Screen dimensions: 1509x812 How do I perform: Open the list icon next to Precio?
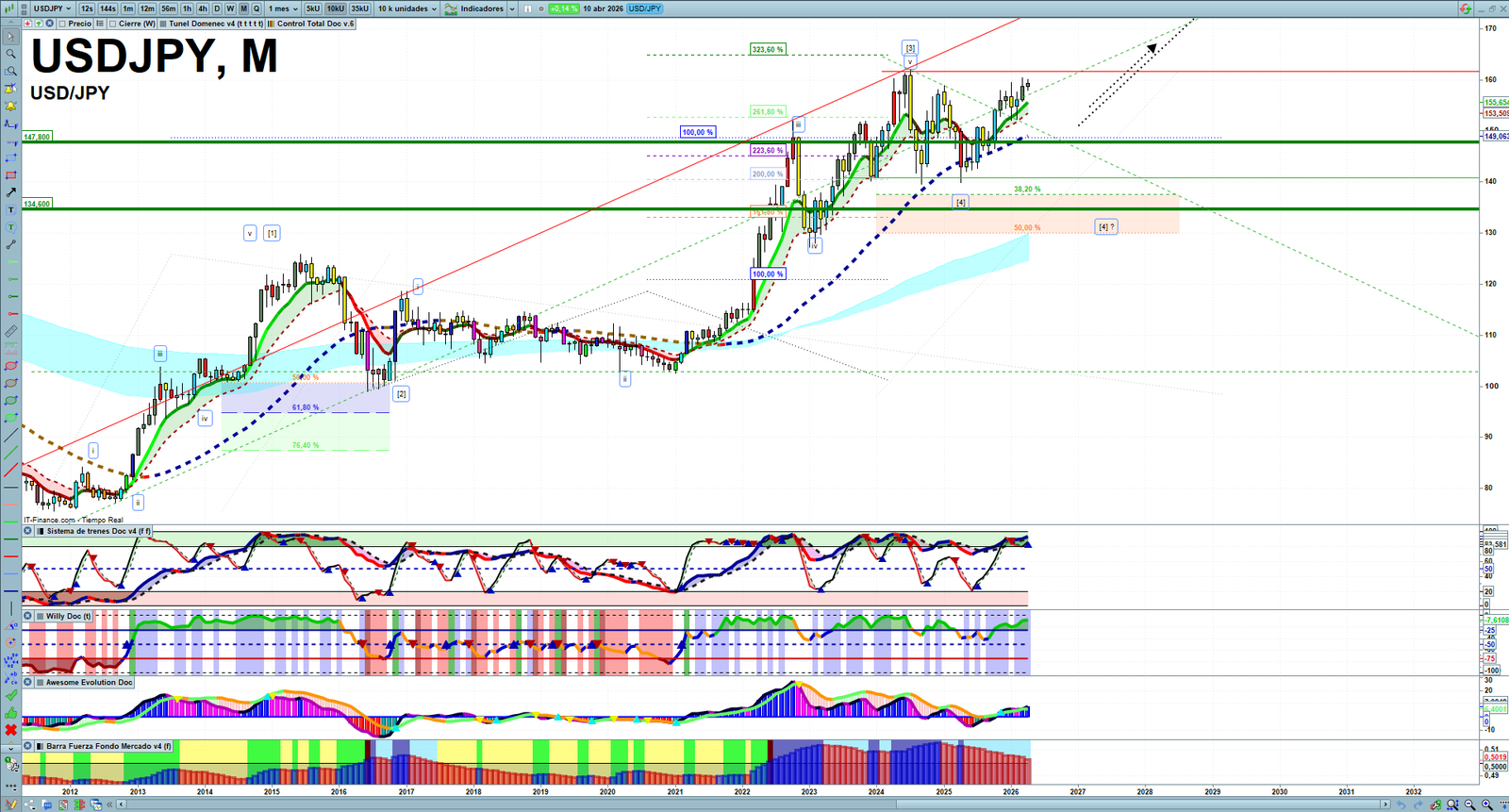coord(100,24)
